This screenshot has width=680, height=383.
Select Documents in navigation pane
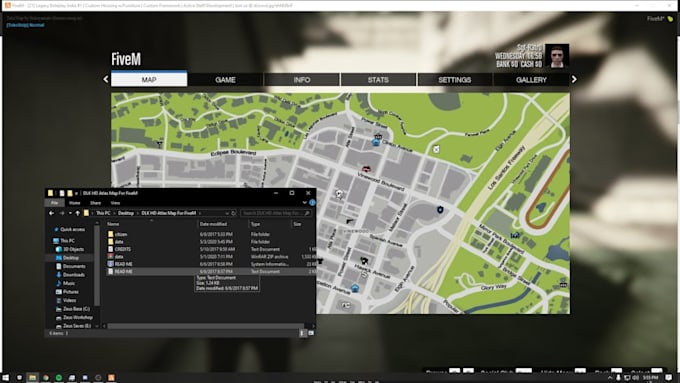pos(74,266)
